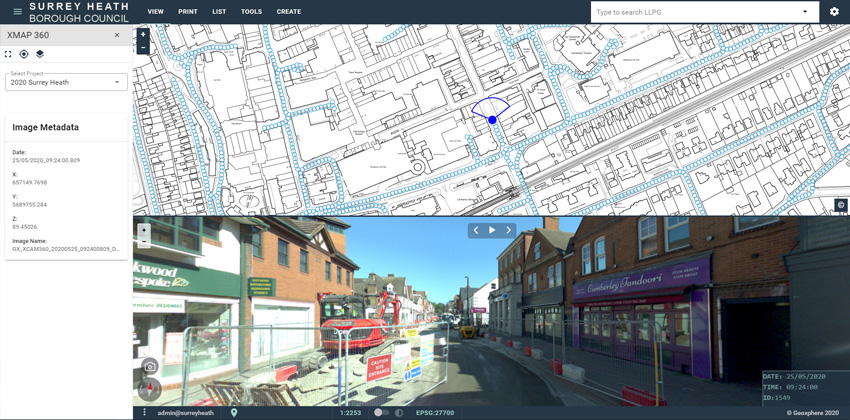
Task: Go to previous panorama image
Action: (476, 230)
